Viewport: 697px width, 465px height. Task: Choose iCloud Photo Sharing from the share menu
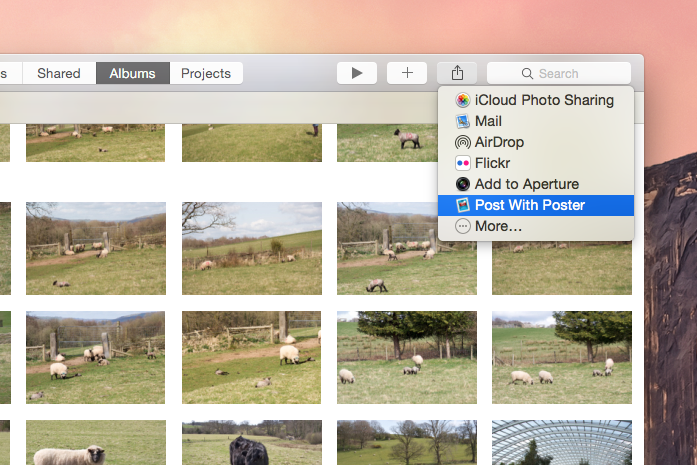[x=536, y=100]
